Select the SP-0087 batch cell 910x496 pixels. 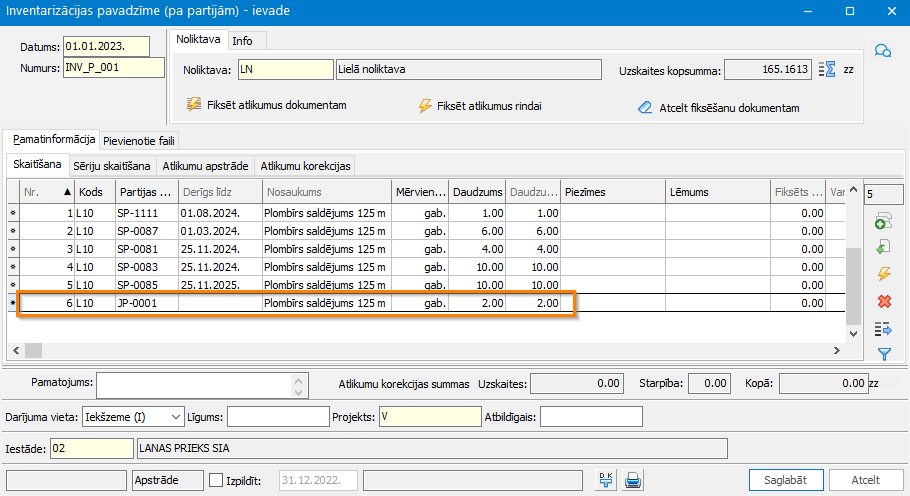(147, 231)
